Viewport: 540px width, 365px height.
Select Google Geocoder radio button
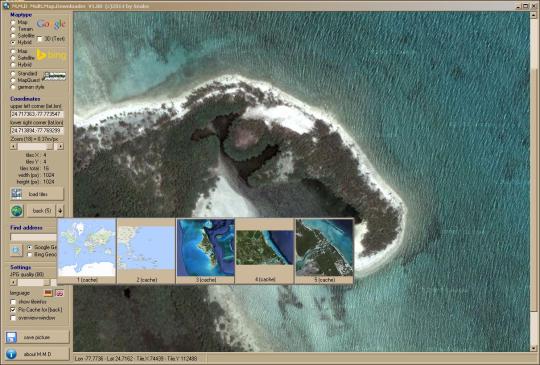pos(30,247)
